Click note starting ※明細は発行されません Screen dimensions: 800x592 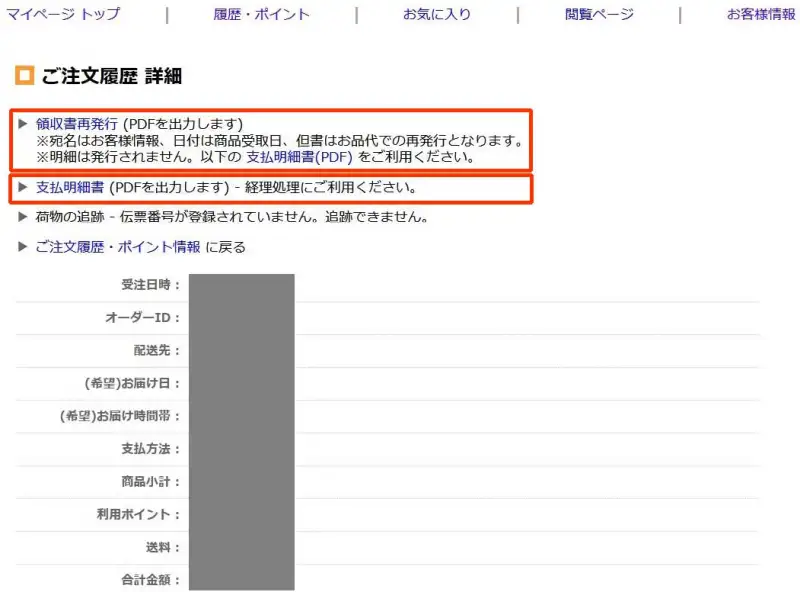coord(255,157)
